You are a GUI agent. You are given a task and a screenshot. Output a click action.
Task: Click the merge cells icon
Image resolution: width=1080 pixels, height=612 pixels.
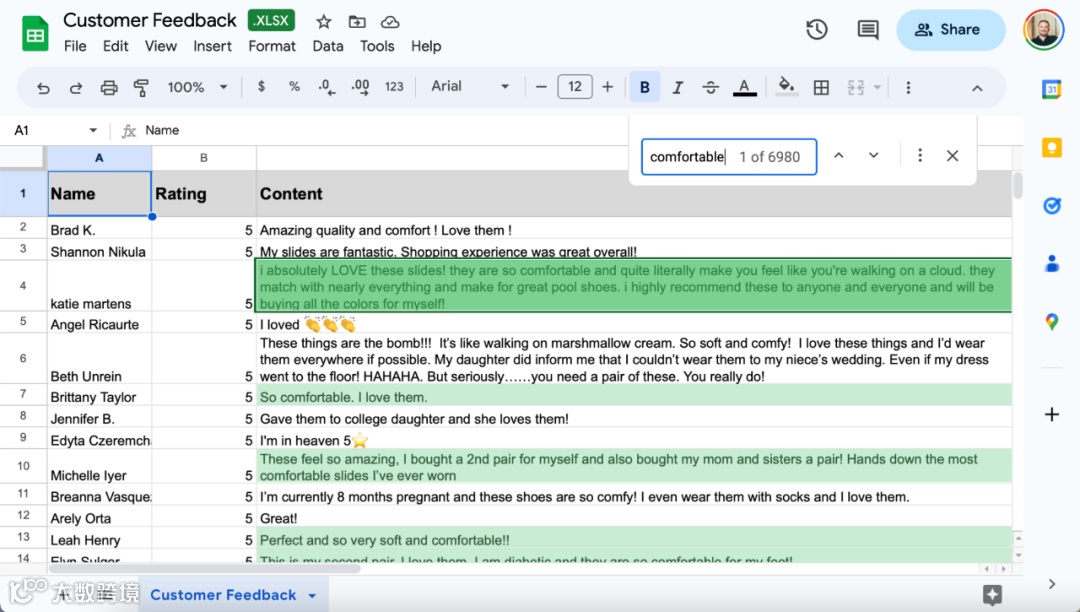855,87
